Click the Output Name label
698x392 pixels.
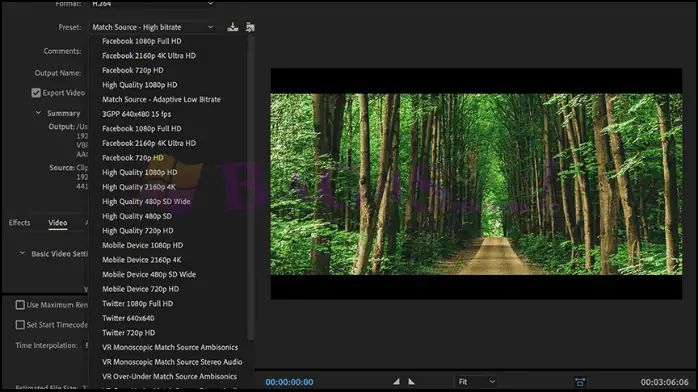(58, 73)
